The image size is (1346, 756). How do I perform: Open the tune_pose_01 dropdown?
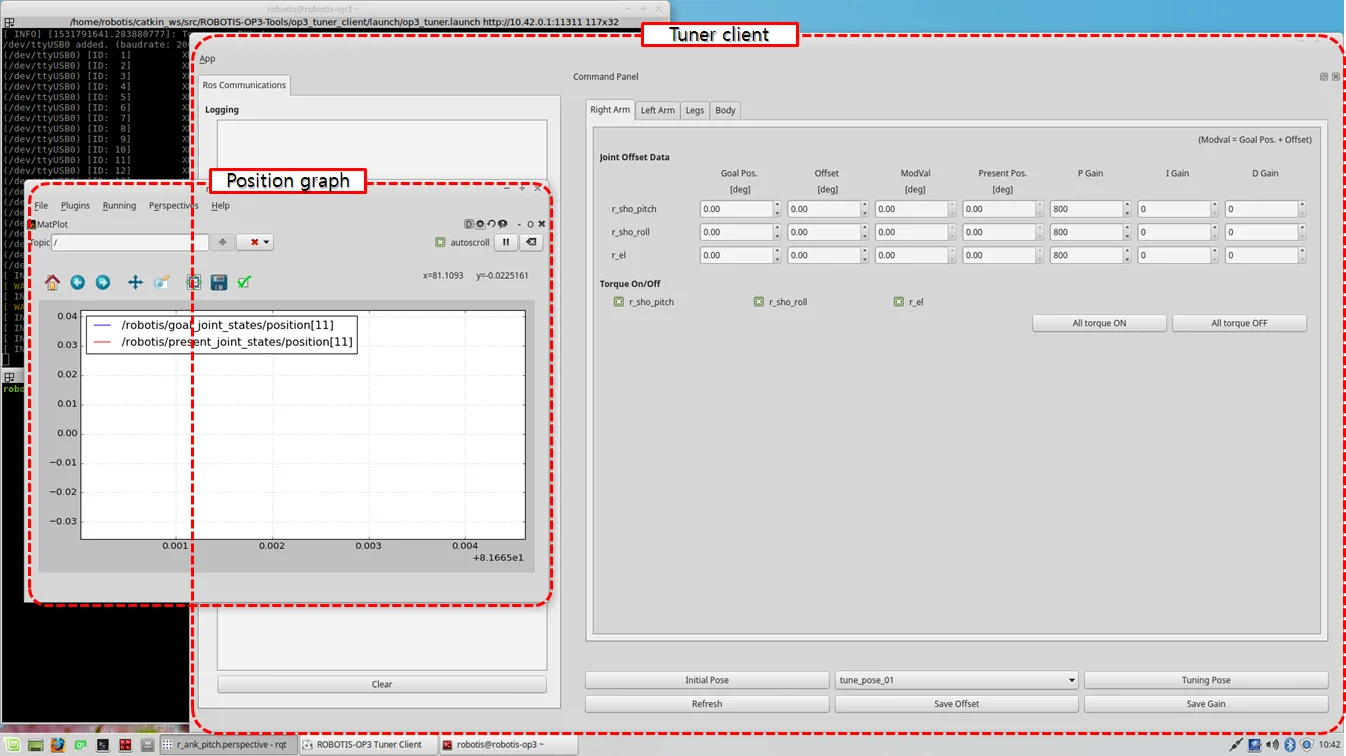(x=956, y=680)
